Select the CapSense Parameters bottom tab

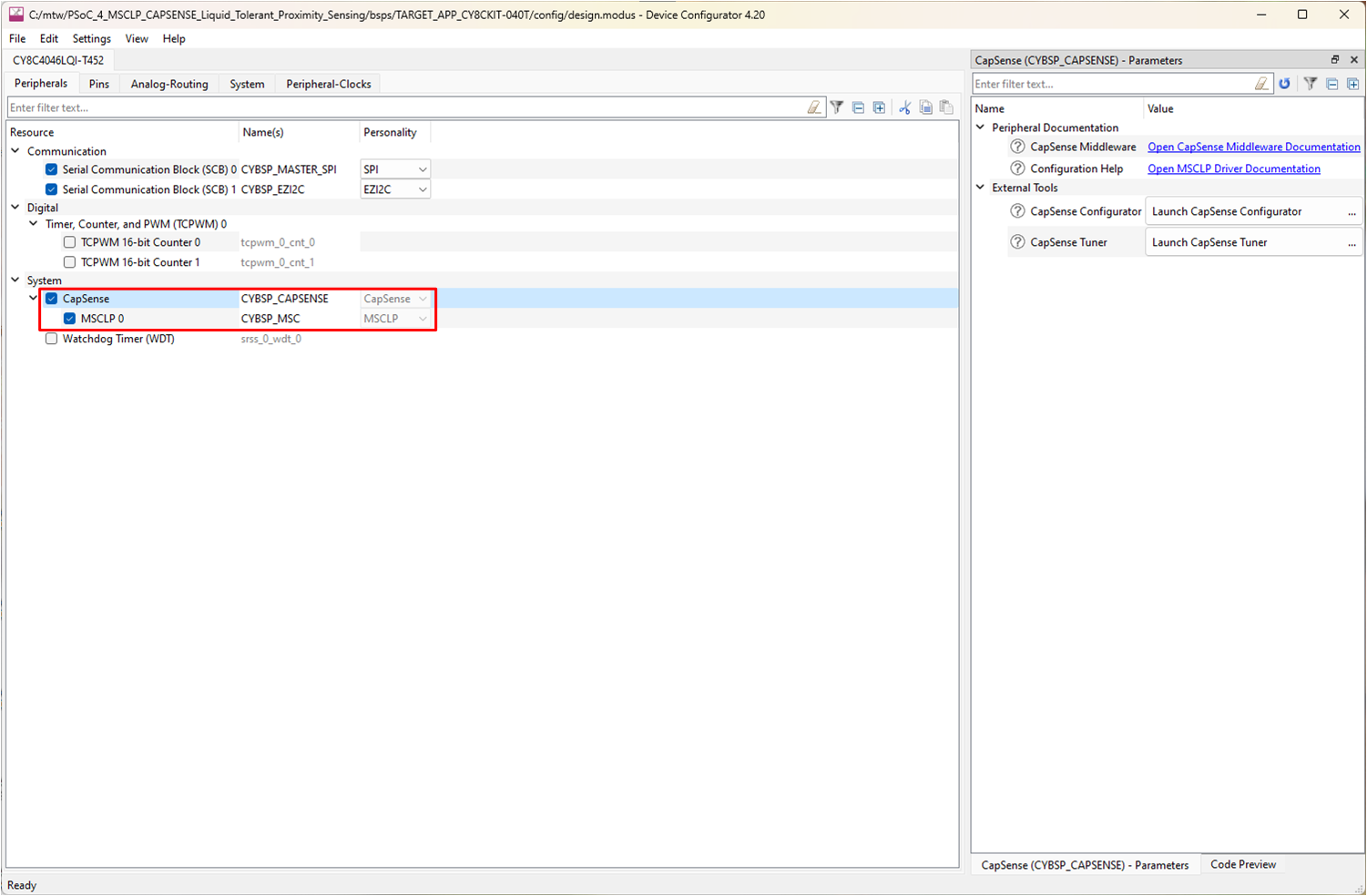click(1085, 865)
